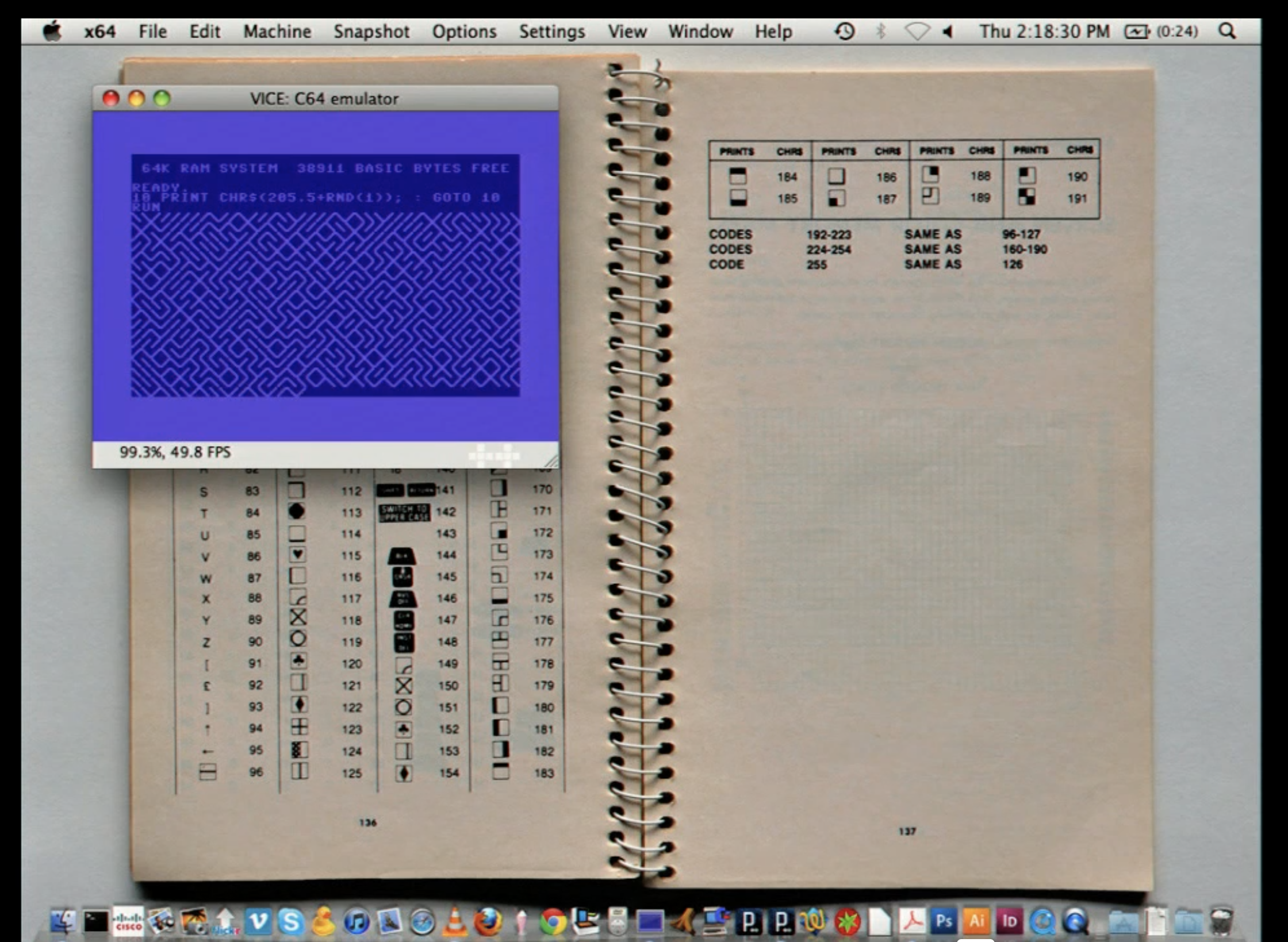Launch InDesign from the dock
Image resolution: width=1288 pixels, height=942 pixels.
pos(1009,921)
